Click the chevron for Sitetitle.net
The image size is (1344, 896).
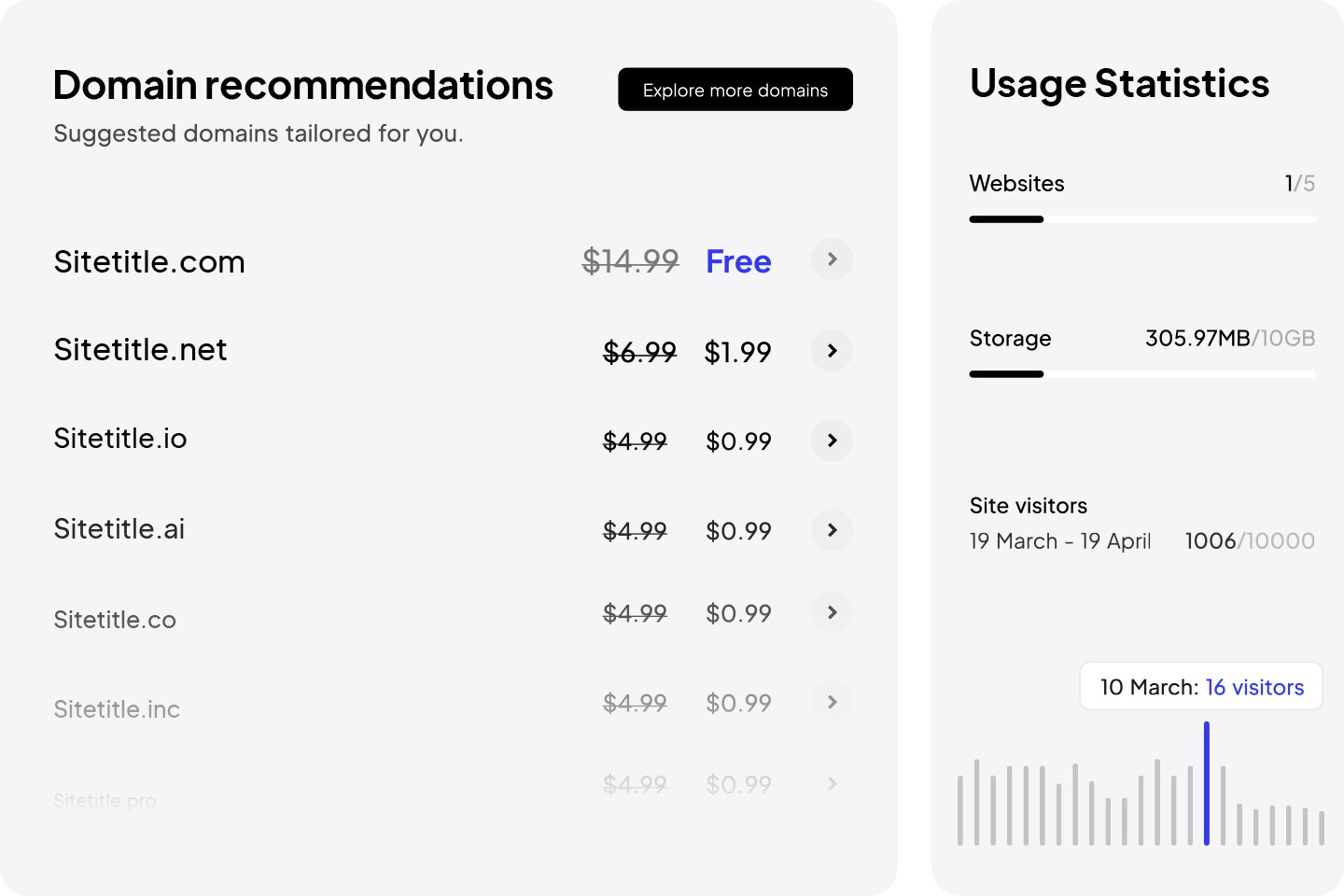point(832,351)
